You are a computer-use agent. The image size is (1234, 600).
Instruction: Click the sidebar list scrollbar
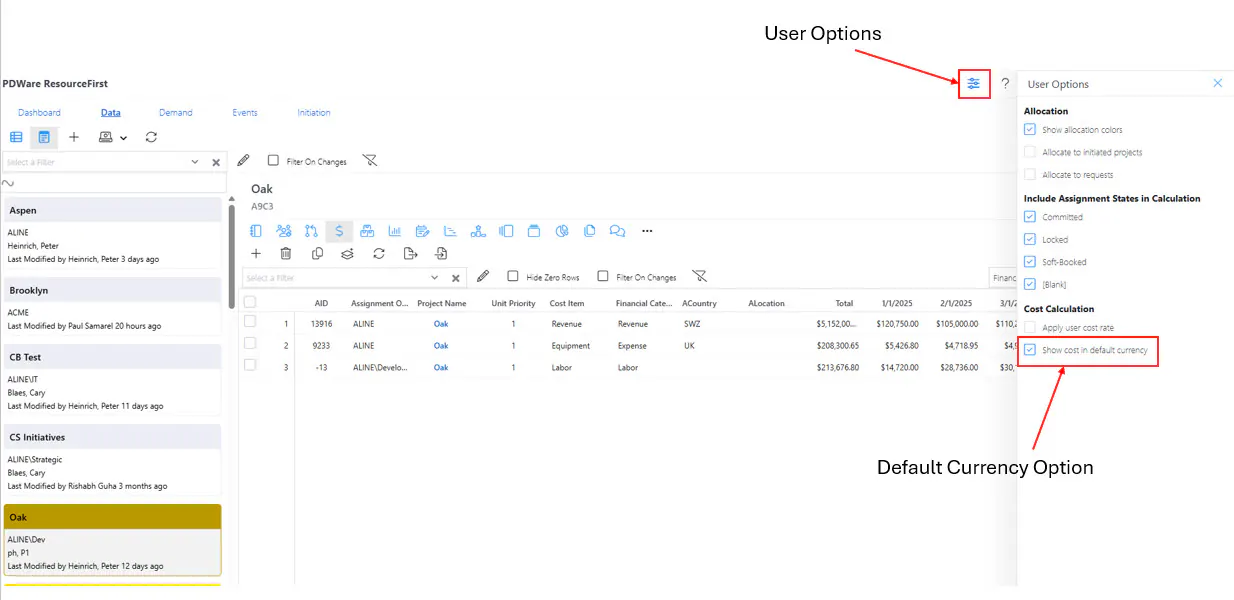click(232, 255)
